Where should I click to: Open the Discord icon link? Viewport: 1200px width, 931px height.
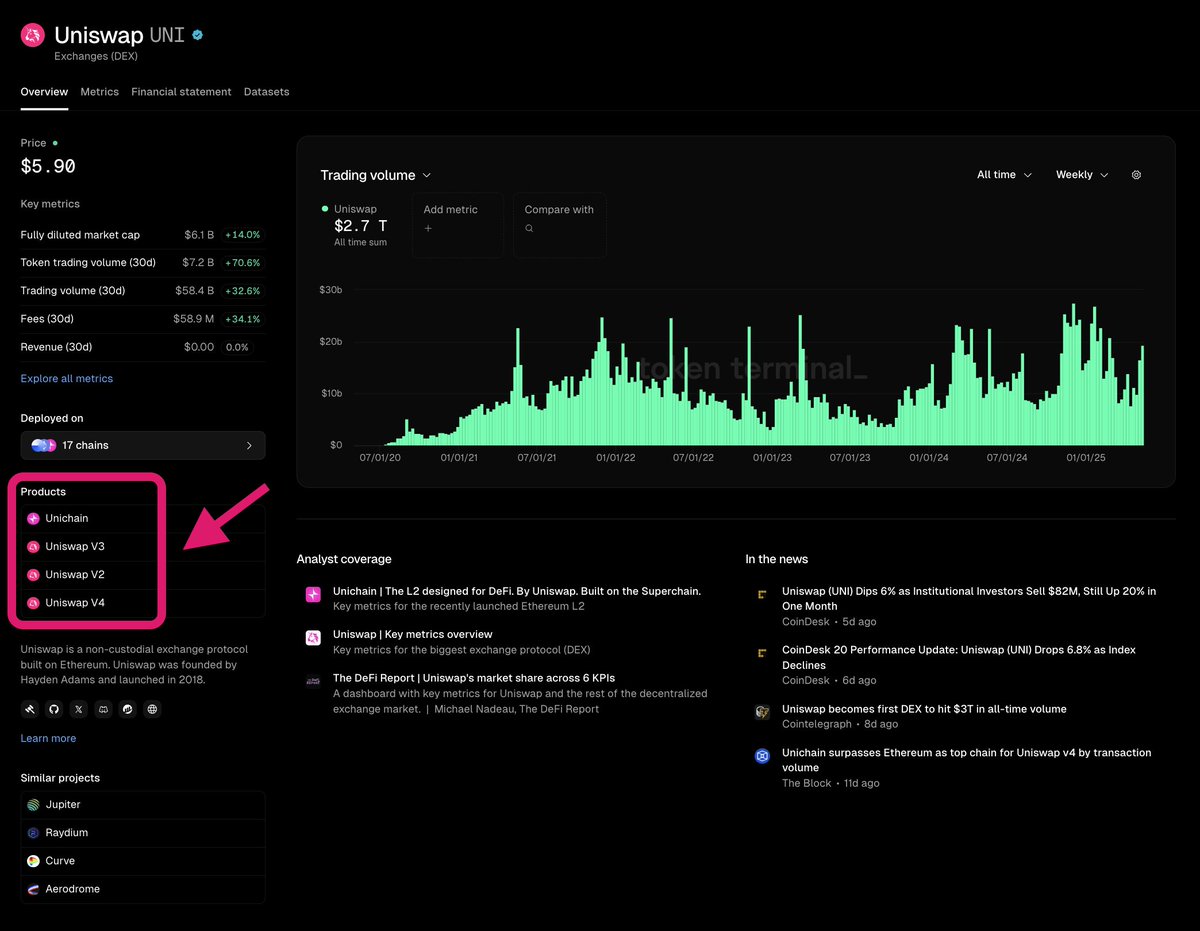[104, 709]
